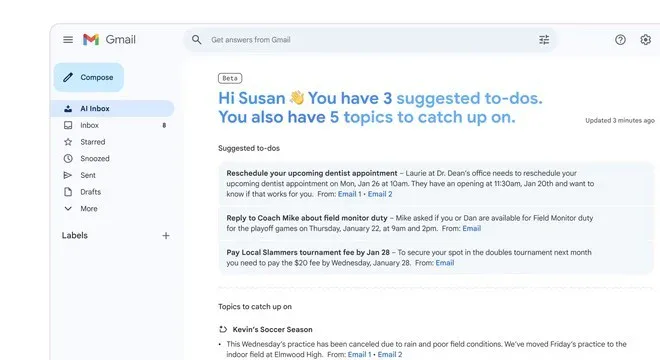660x360 pixels.
Task: Click the 'Get answers from Gmail' search field
Action: tap(370, 40)
